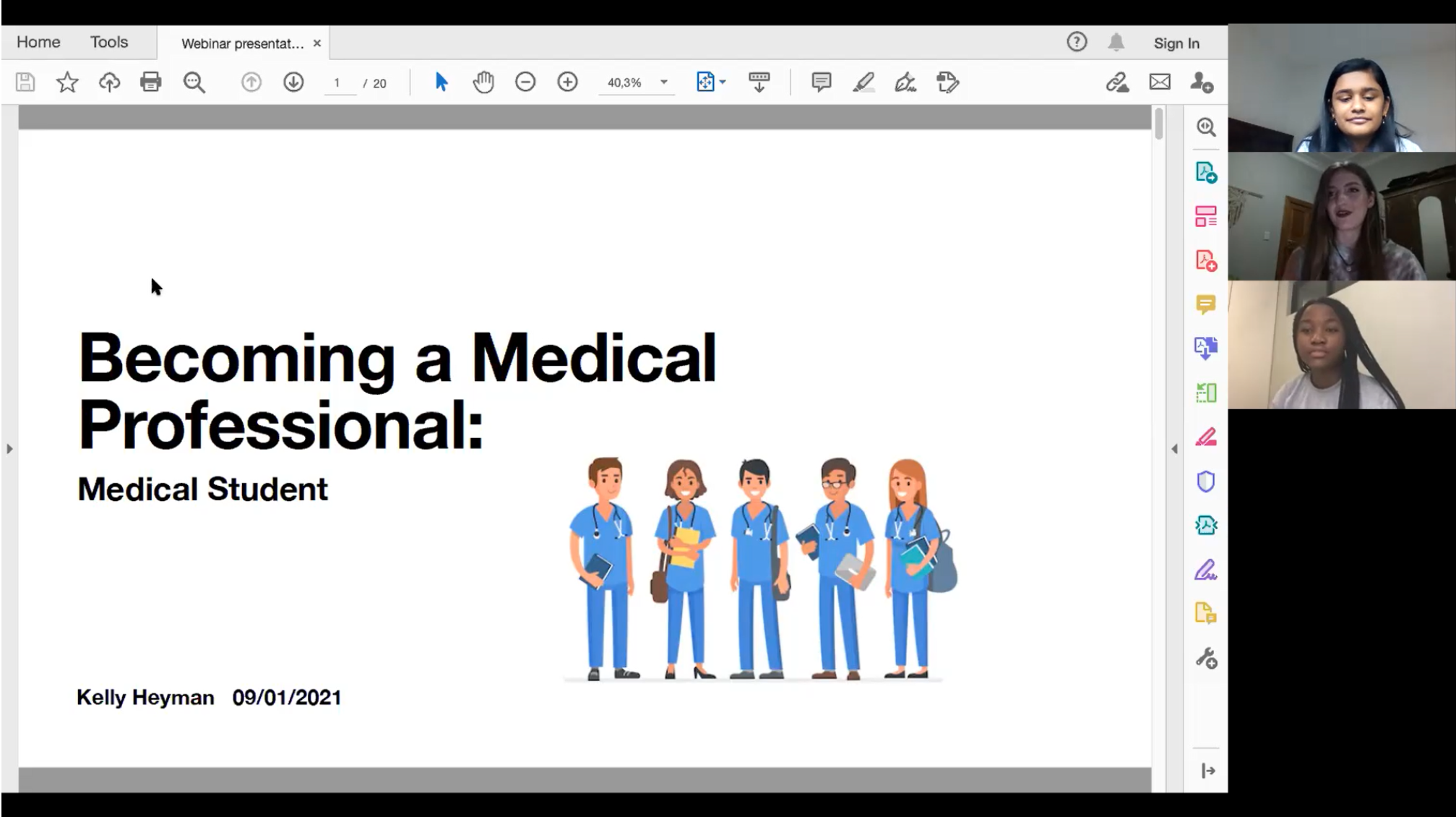Click the vertical document scrollbar thumb
Image resolution: width=1456 pixels, height=817 pixels.
click(x=1159, y=123)
